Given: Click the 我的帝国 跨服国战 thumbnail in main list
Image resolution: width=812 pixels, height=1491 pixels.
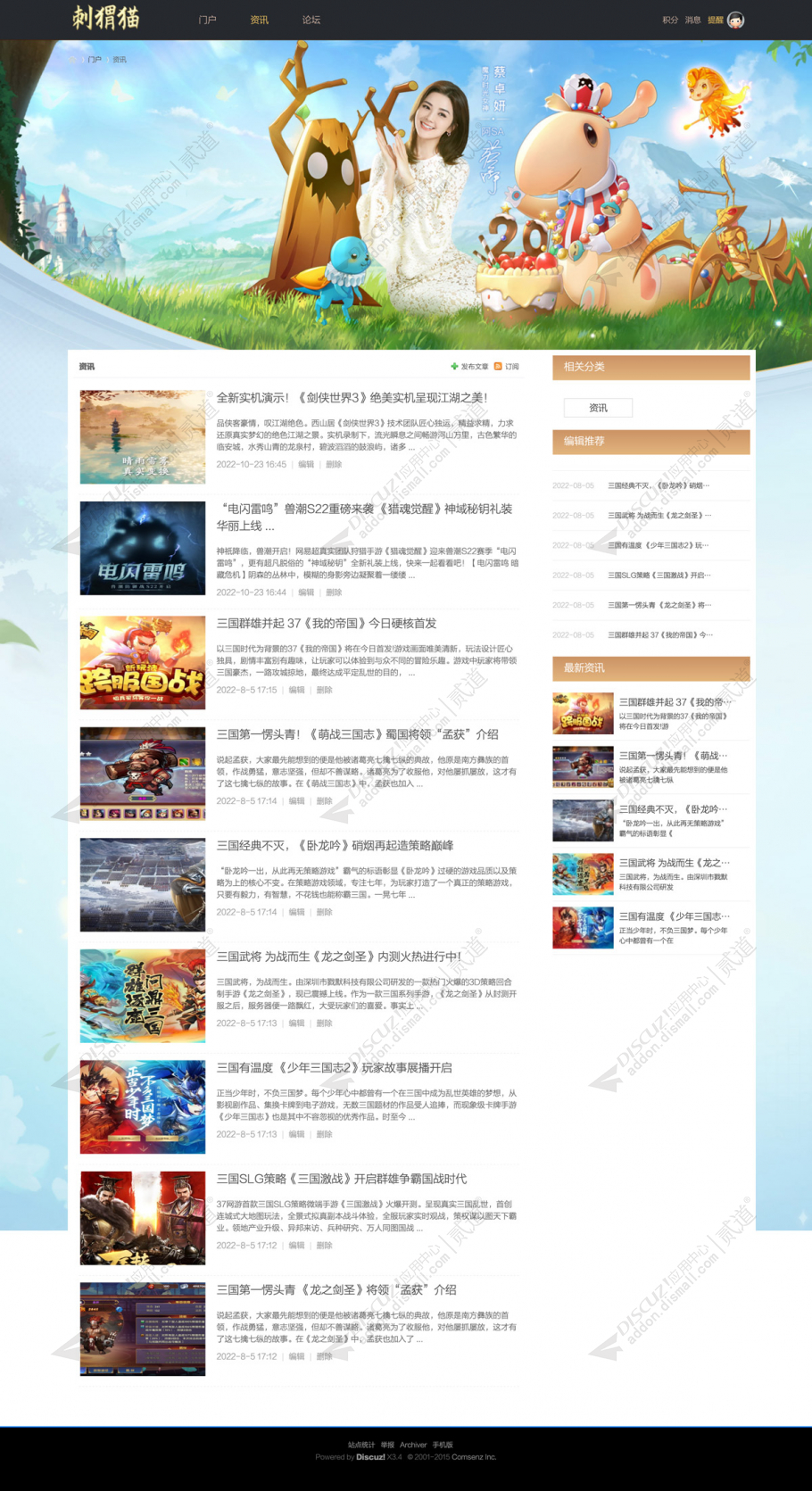Looking at the screenshot, I should 143,663.
